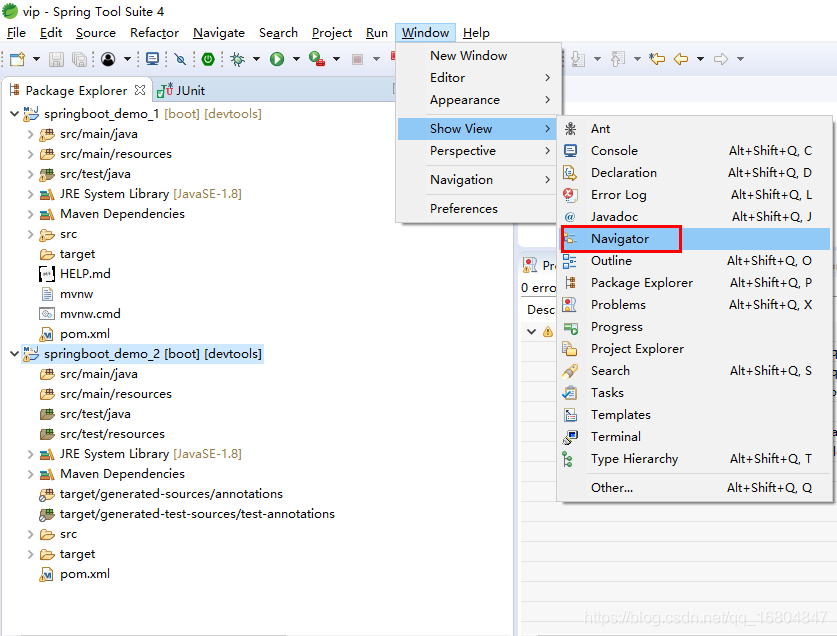Open Other... views dialog entry

(x=693, y=488)
